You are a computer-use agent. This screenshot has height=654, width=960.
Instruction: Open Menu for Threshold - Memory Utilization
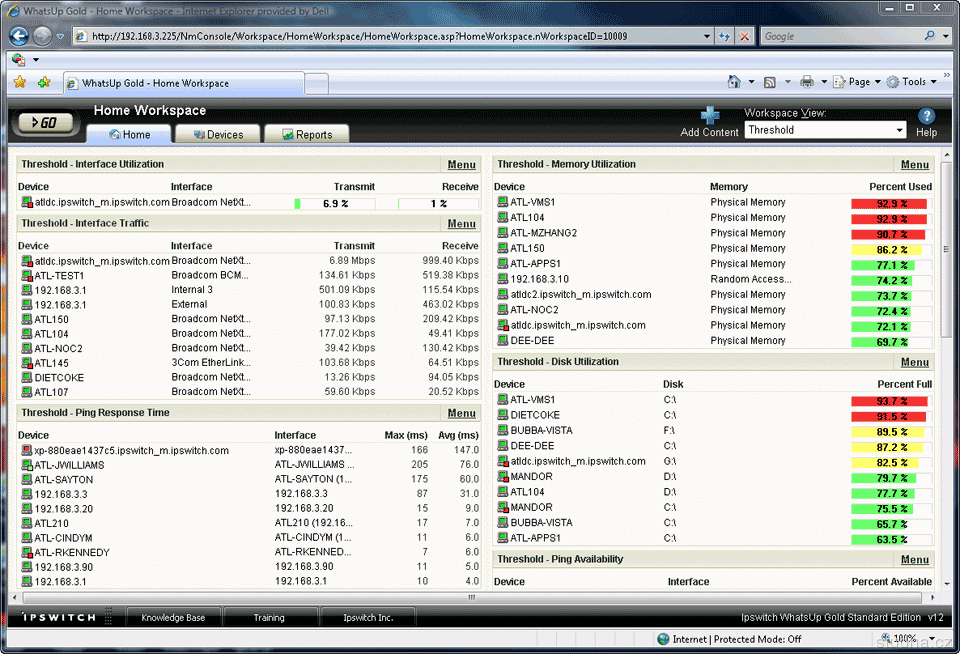pos(914,164)
